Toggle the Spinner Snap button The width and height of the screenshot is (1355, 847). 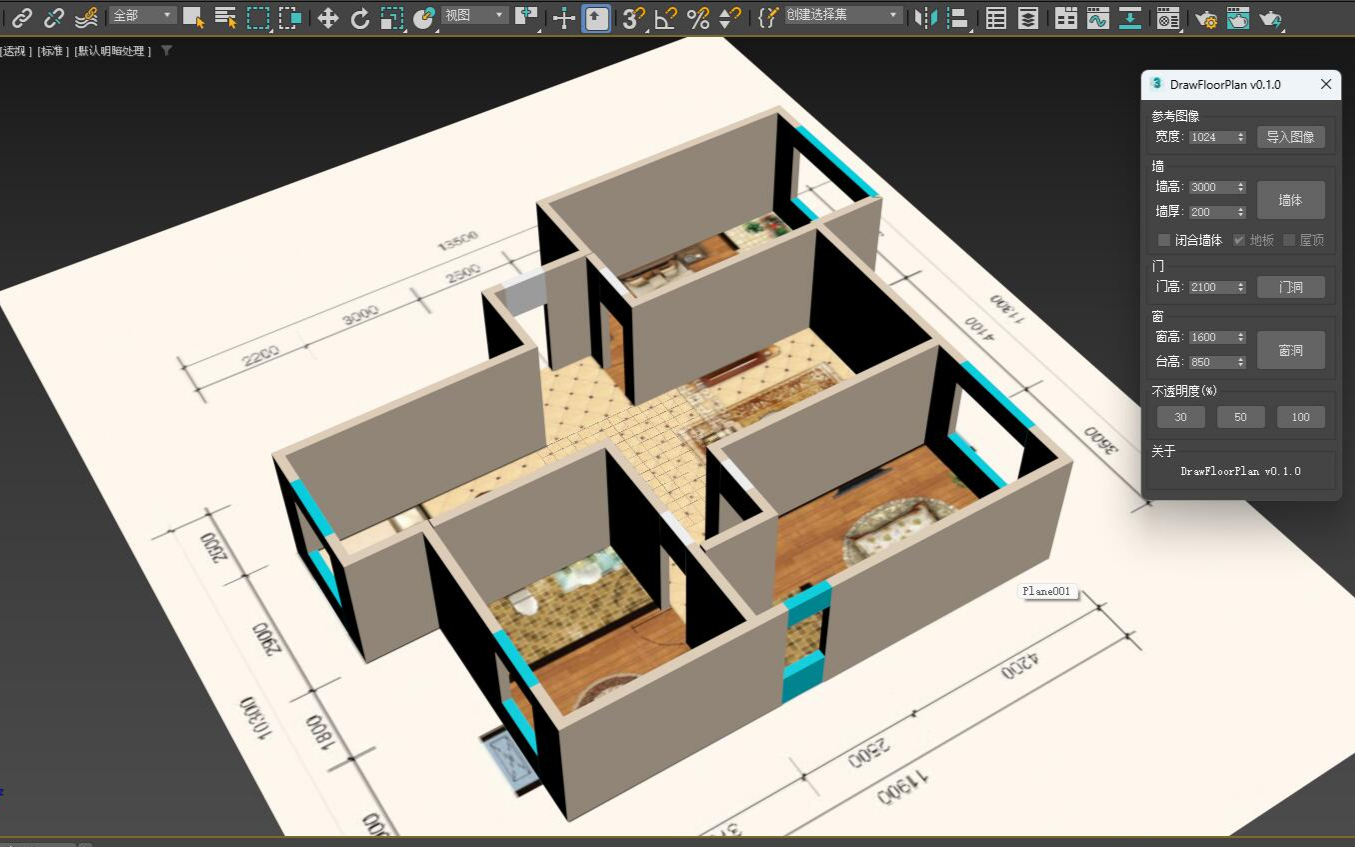point(730,17)
